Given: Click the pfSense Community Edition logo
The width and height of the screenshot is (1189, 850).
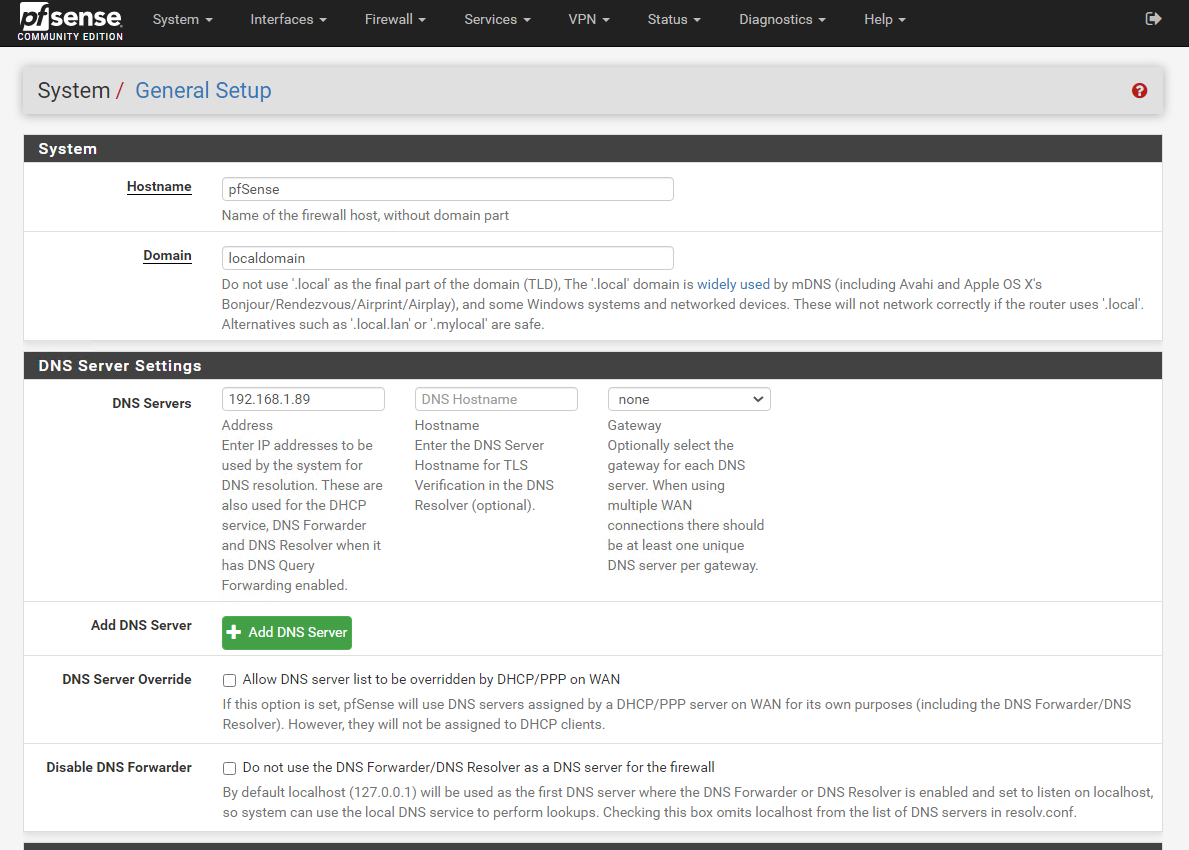Looking at the screenshot, I should coord(70,22).
